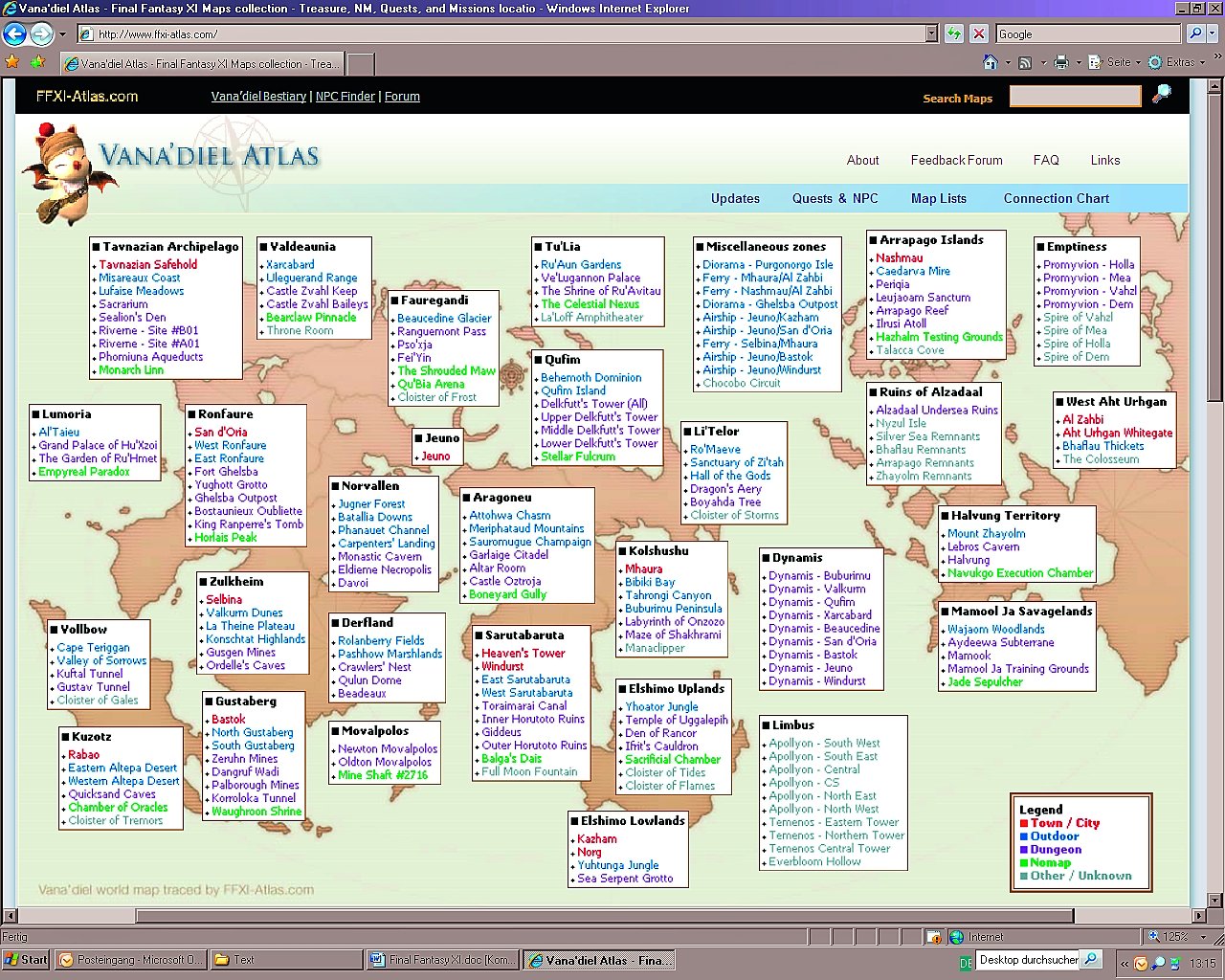
Task: Switch to the Vana'diel Atlas browser tab
Action: click(199, 64)
